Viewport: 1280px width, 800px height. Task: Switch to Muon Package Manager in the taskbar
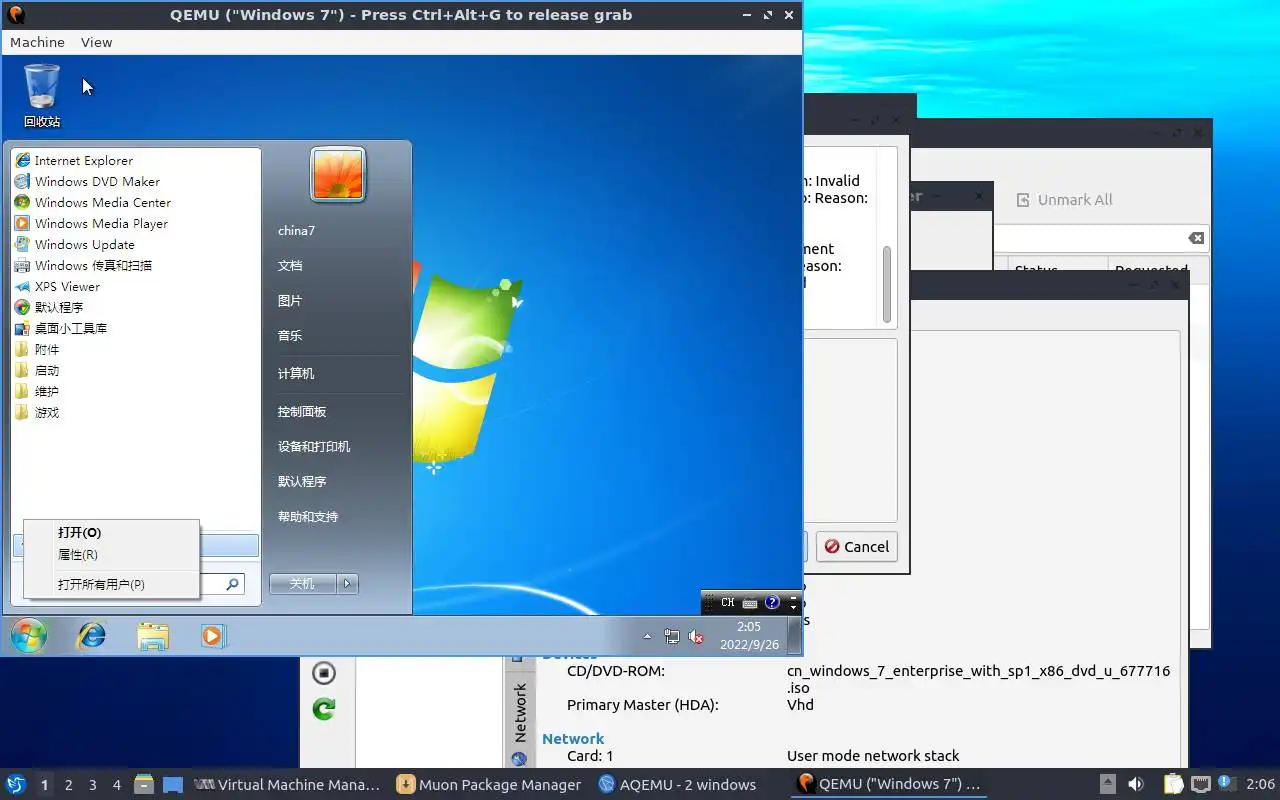tap(488, 785)
